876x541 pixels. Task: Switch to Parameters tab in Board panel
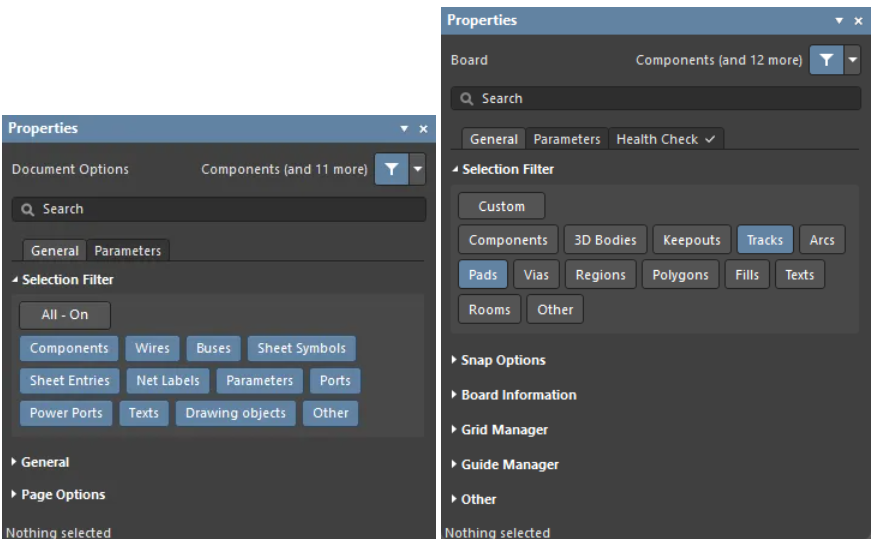(x=567, y=139)
